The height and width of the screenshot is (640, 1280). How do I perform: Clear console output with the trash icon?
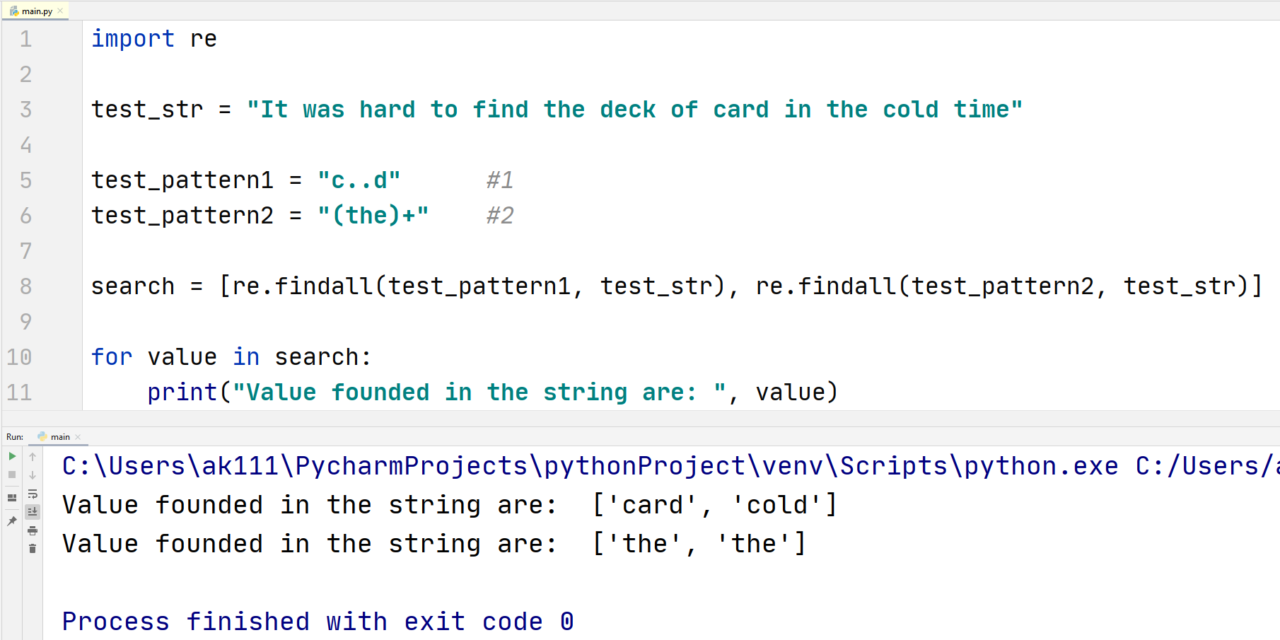(x=32, y=549)
